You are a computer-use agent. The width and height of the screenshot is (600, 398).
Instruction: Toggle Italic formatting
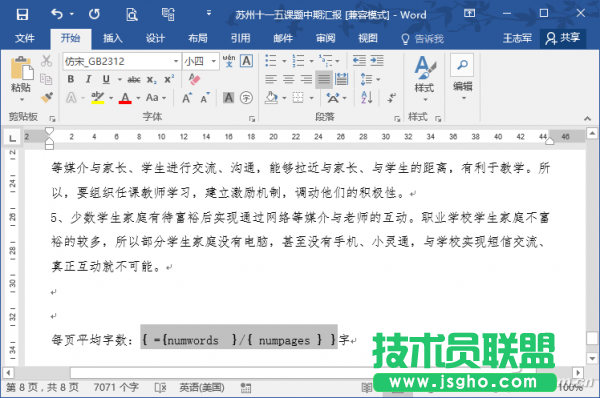coord(88,79)
